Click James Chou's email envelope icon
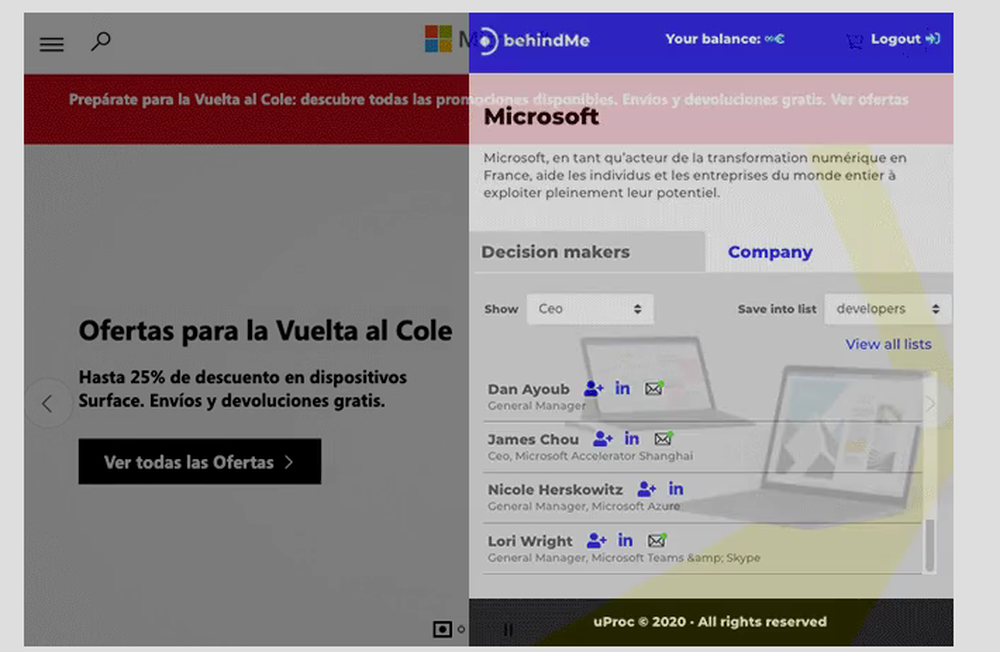The image size is (1000, 652). coord(663,438)
